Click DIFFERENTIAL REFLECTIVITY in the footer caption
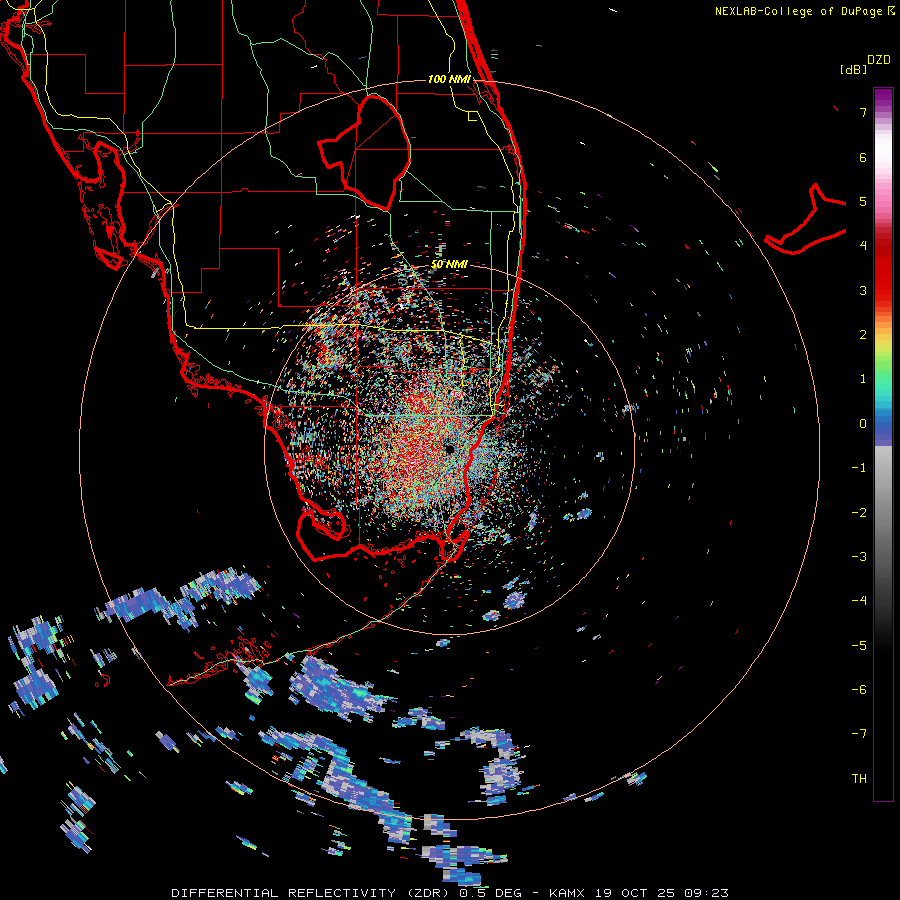The height and width of the screenshot is (900, 900). [x=284, y=893]
